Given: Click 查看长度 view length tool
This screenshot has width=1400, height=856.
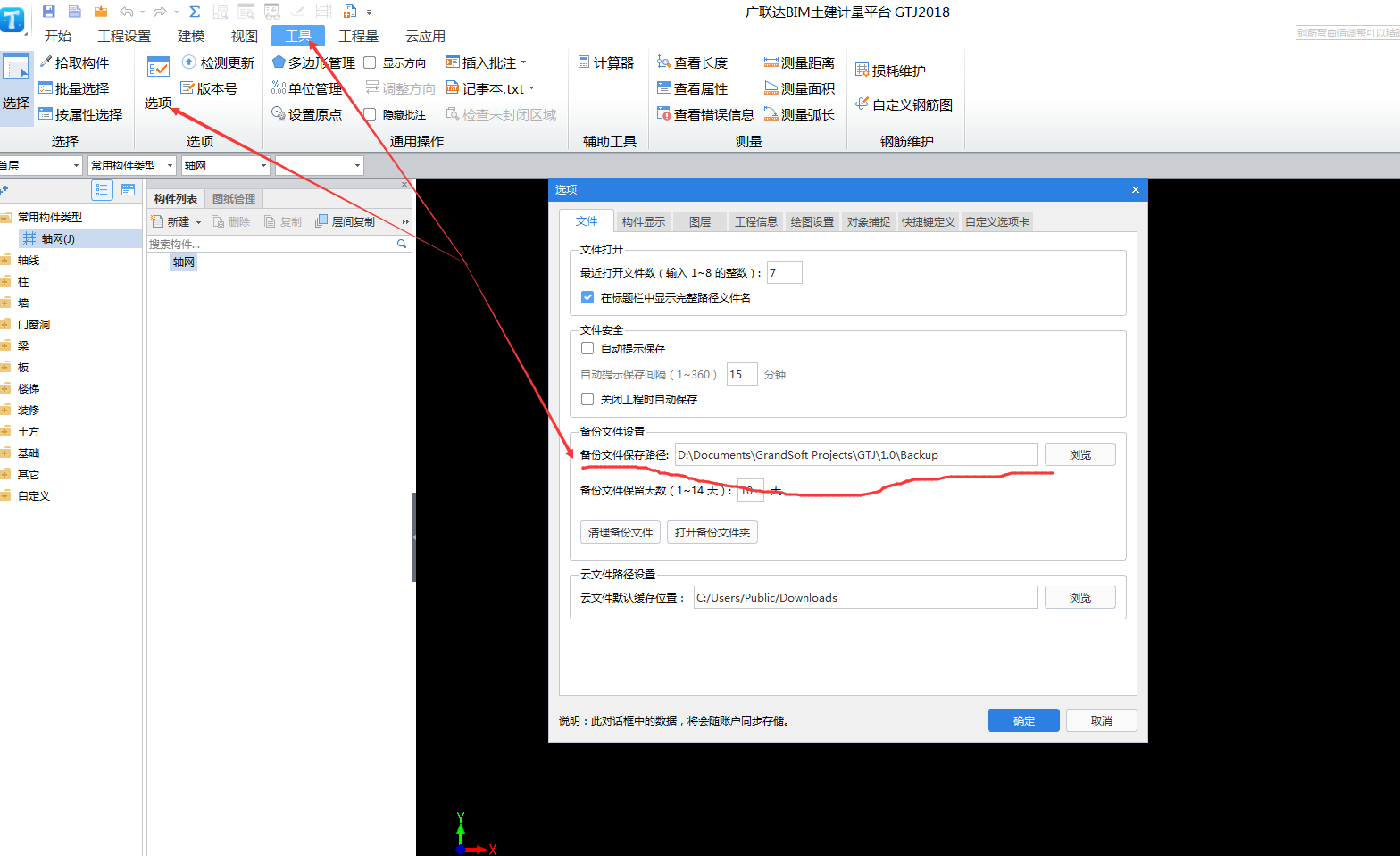Looking at the screenshot, I should (692, 62).
